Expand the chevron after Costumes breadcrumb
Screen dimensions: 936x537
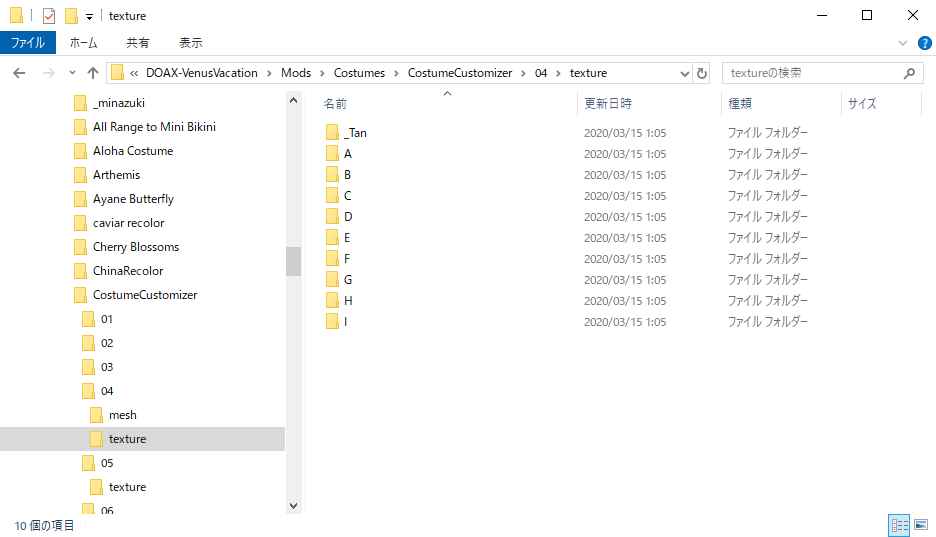point(396,73)
